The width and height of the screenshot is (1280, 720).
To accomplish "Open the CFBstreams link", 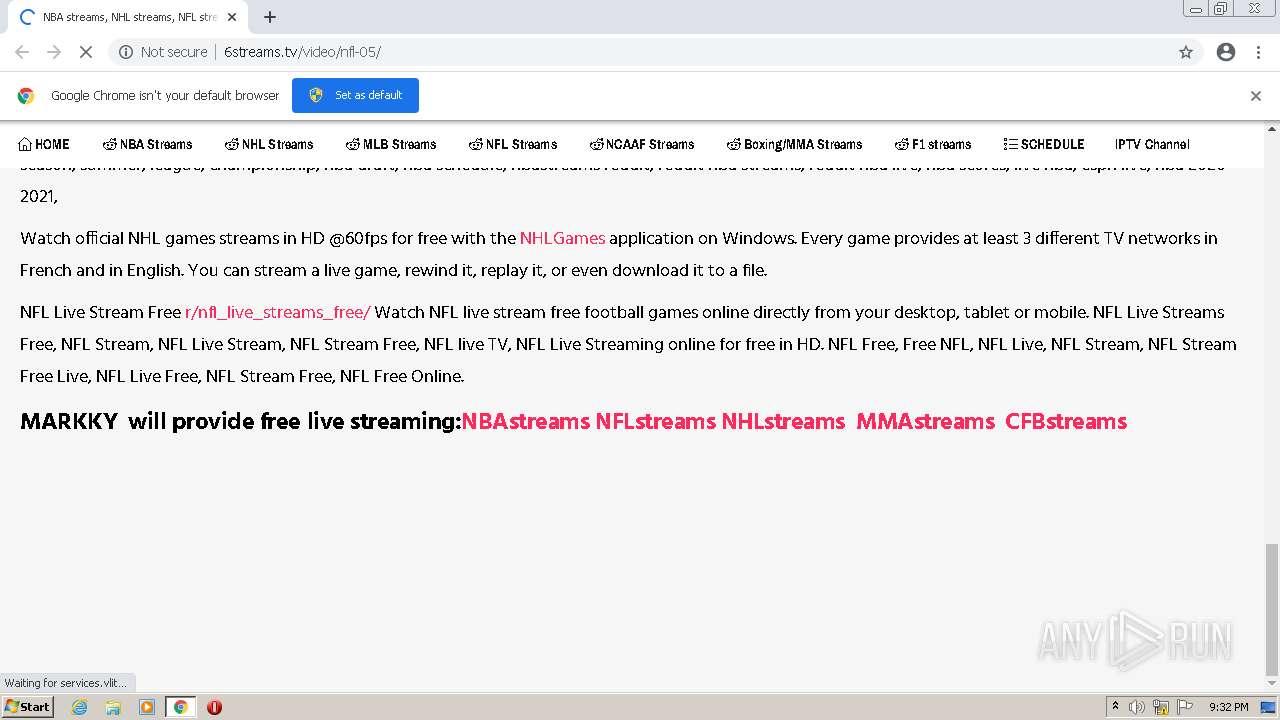I will click(x=1066, y=421).
